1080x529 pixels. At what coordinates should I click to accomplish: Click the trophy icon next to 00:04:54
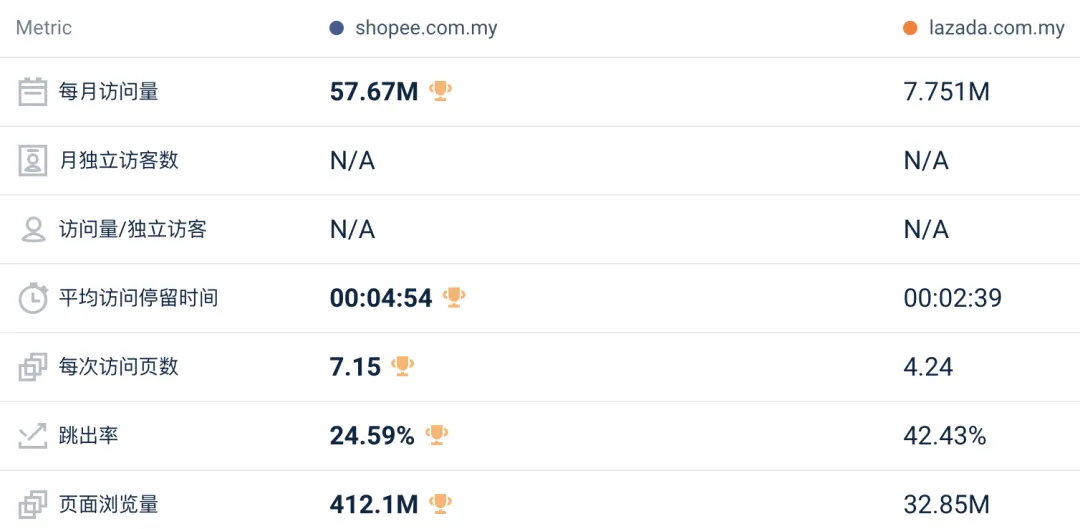coord(454,297)
